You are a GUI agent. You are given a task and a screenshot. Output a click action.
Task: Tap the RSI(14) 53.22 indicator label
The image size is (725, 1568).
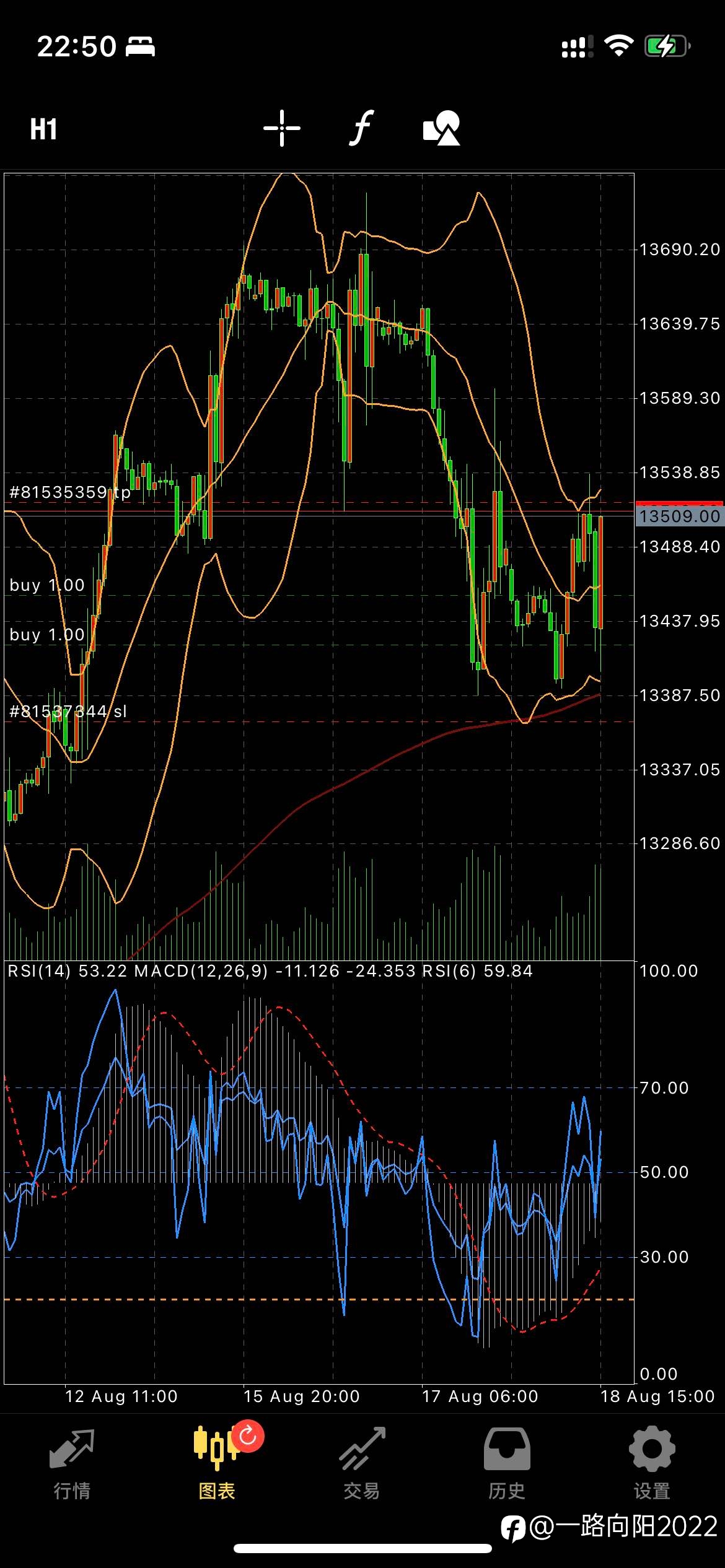pyautogui.click(x=68, y=970)
